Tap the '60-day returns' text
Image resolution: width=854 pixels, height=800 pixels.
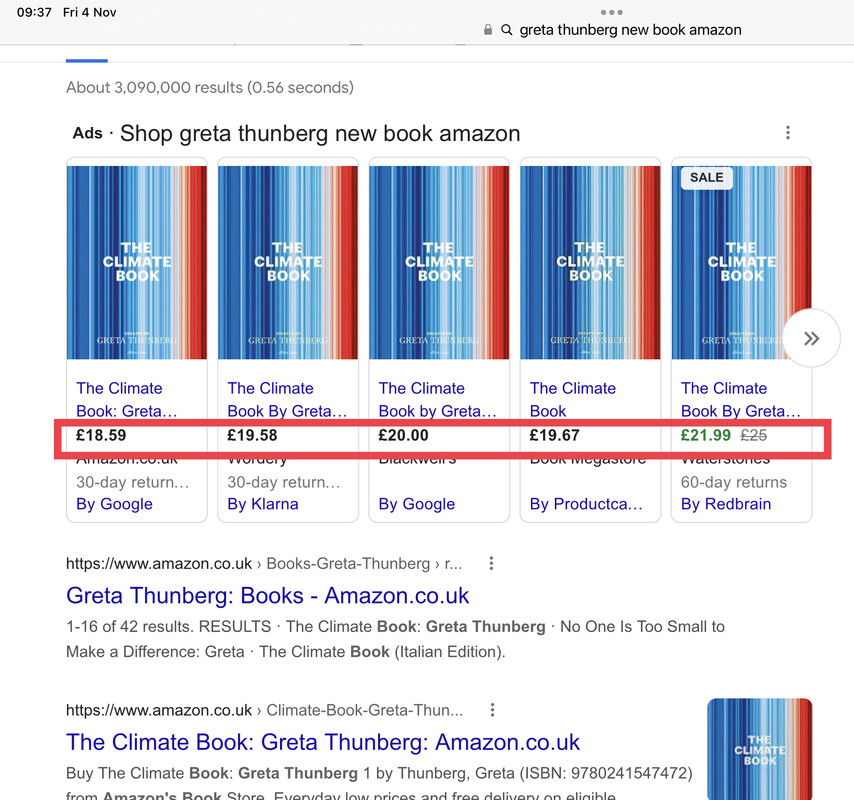(734, 482)
